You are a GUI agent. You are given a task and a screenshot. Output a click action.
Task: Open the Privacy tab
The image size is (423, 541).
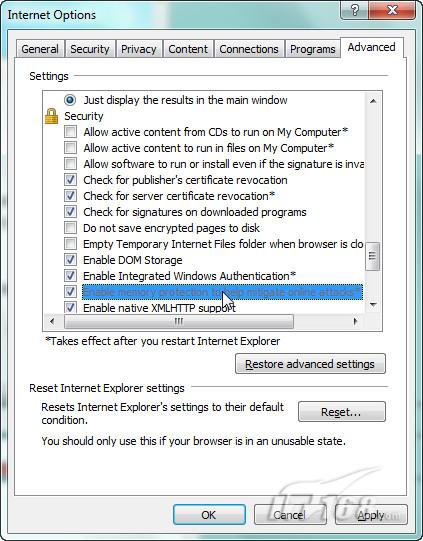click(139, 49)
